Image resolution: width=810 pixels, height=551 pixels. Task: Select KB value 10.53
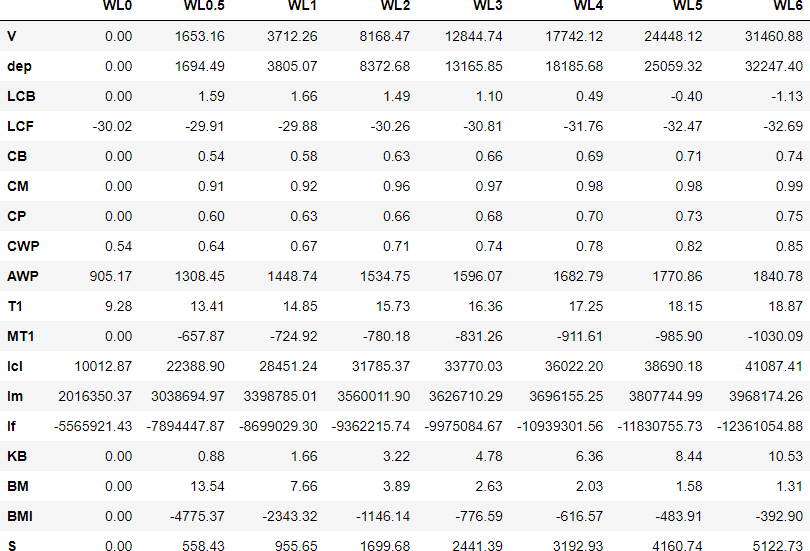786,456
